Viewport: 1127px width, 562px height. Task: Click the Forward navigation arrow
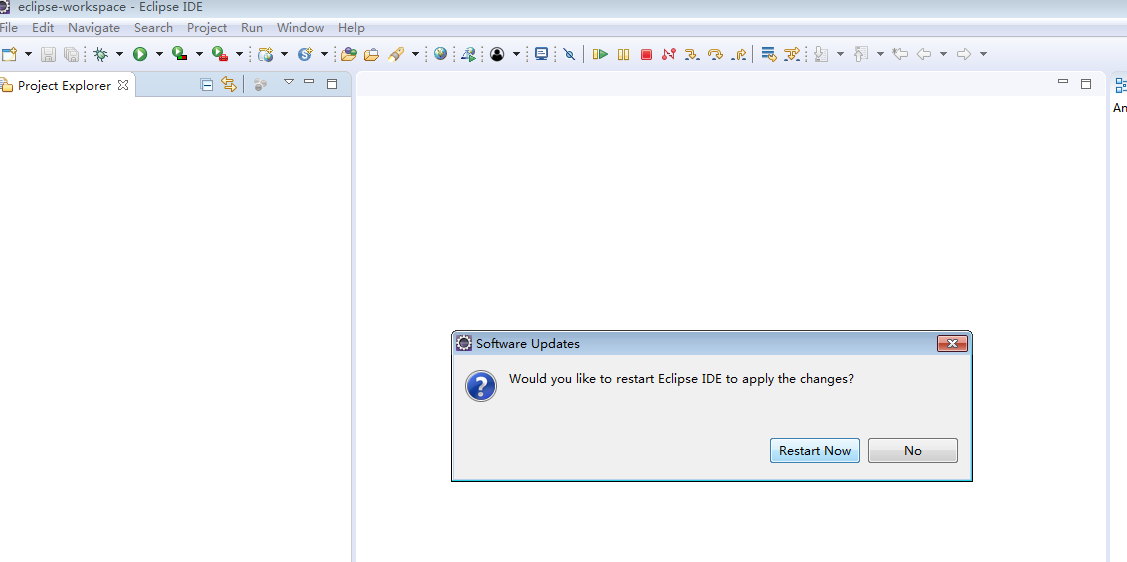pyautogui.click(x=964, y=54)
